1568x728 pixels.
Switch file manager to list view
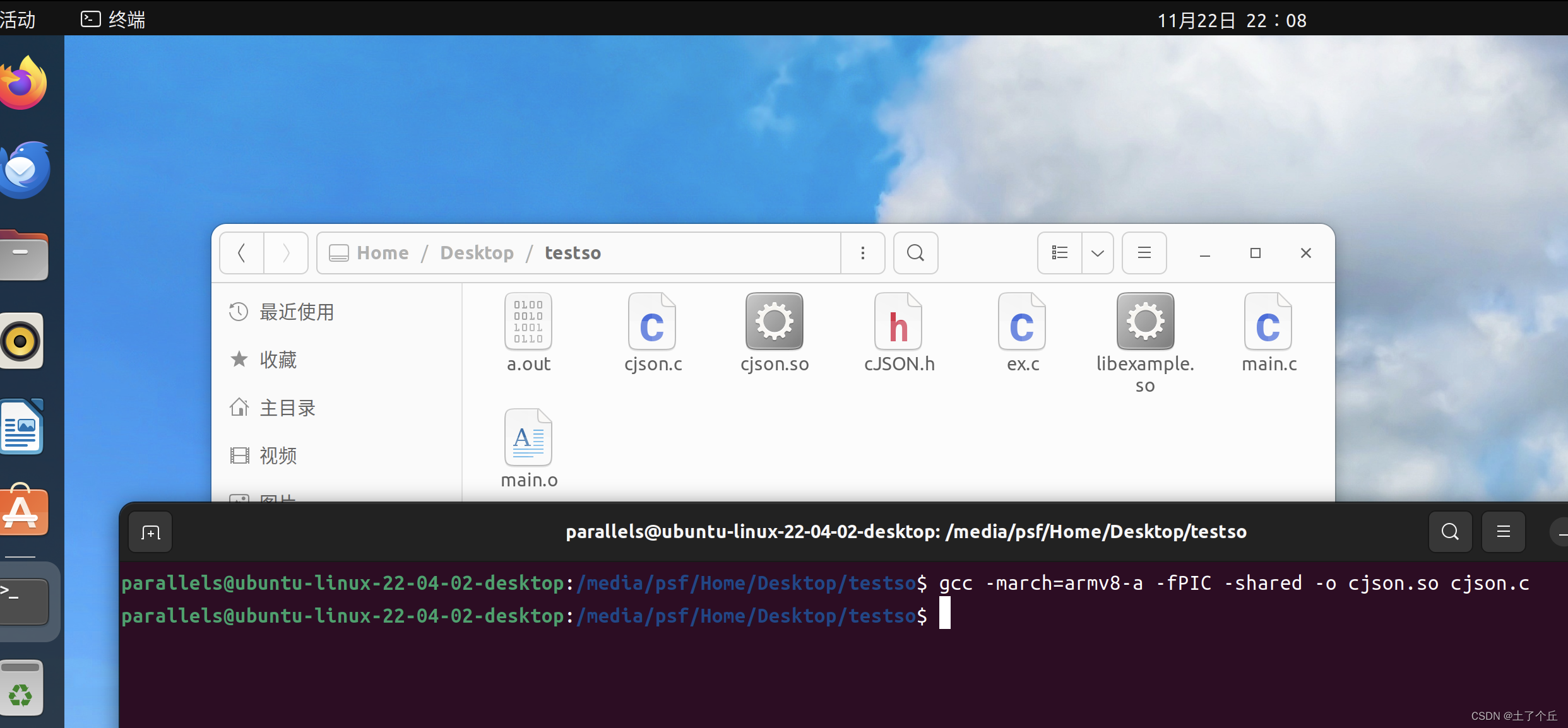point(1060,253)
